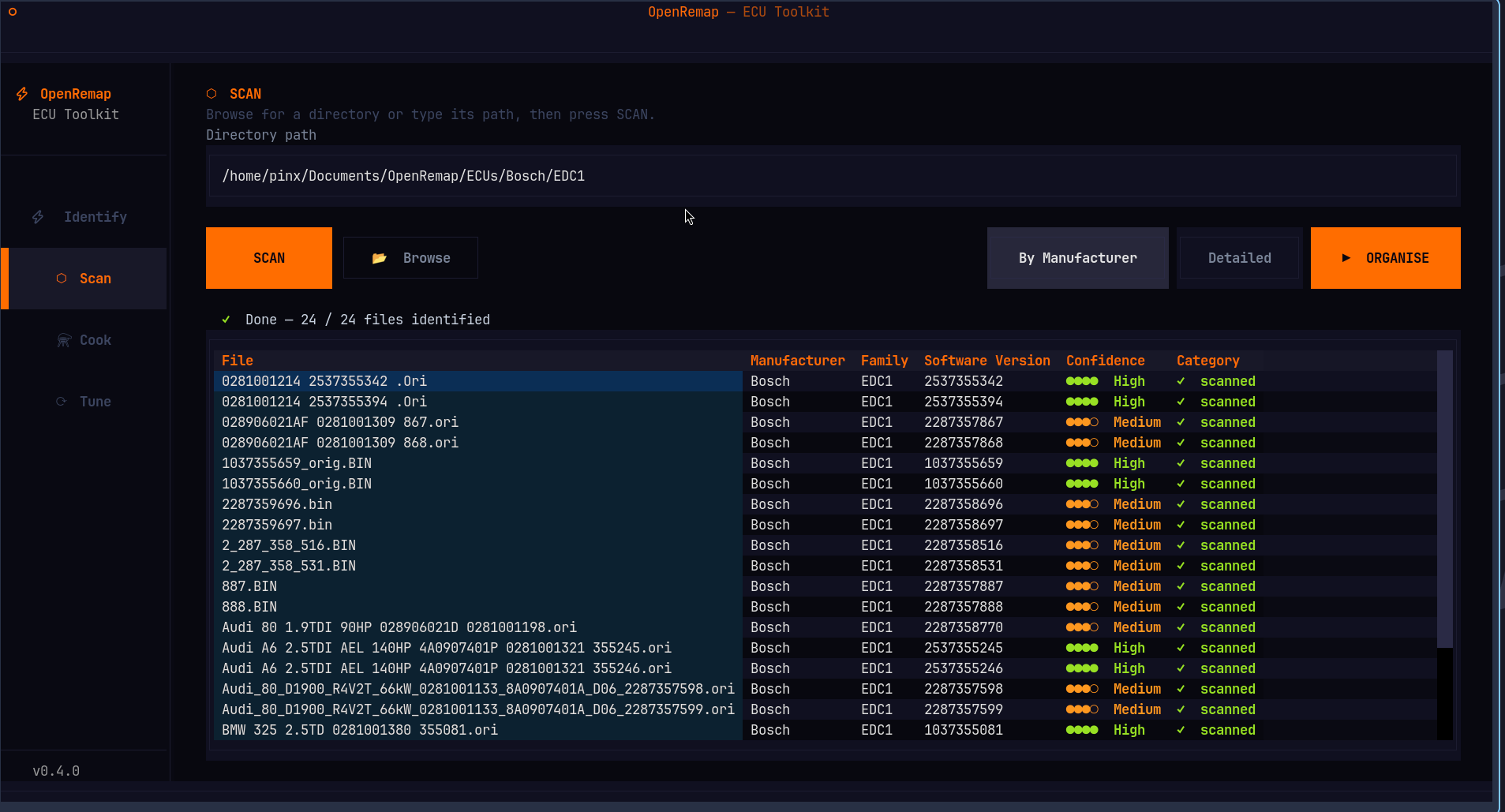
Task: Click the ORGANISE button
Action: click(x=1385, y=257)
